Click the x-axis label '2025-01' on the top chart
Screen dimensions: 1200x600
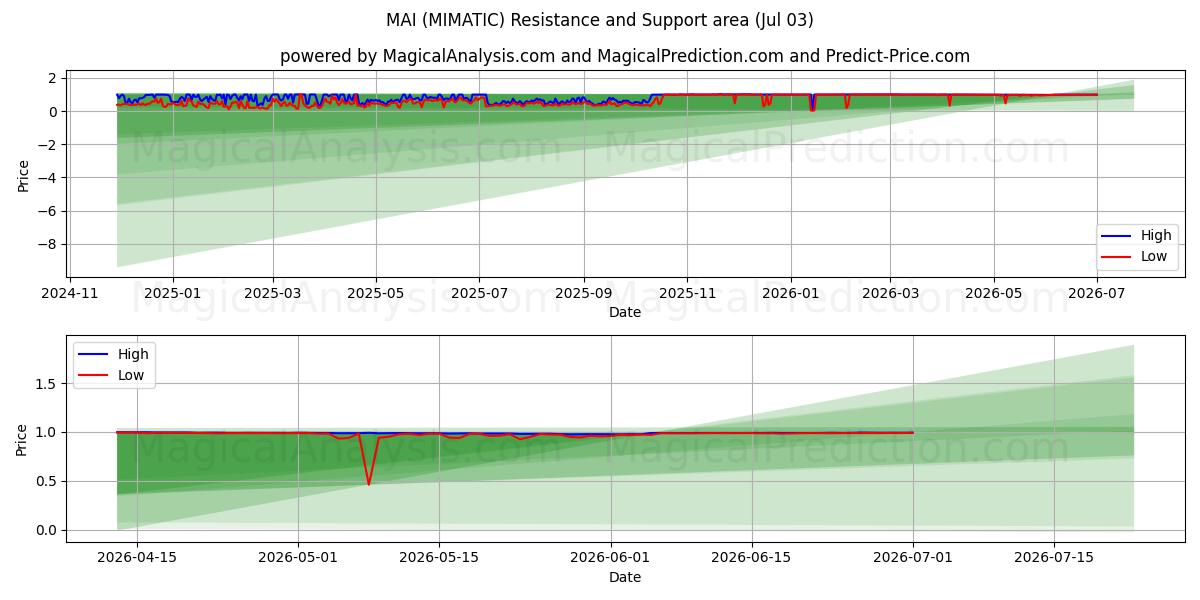coord(173,294)
